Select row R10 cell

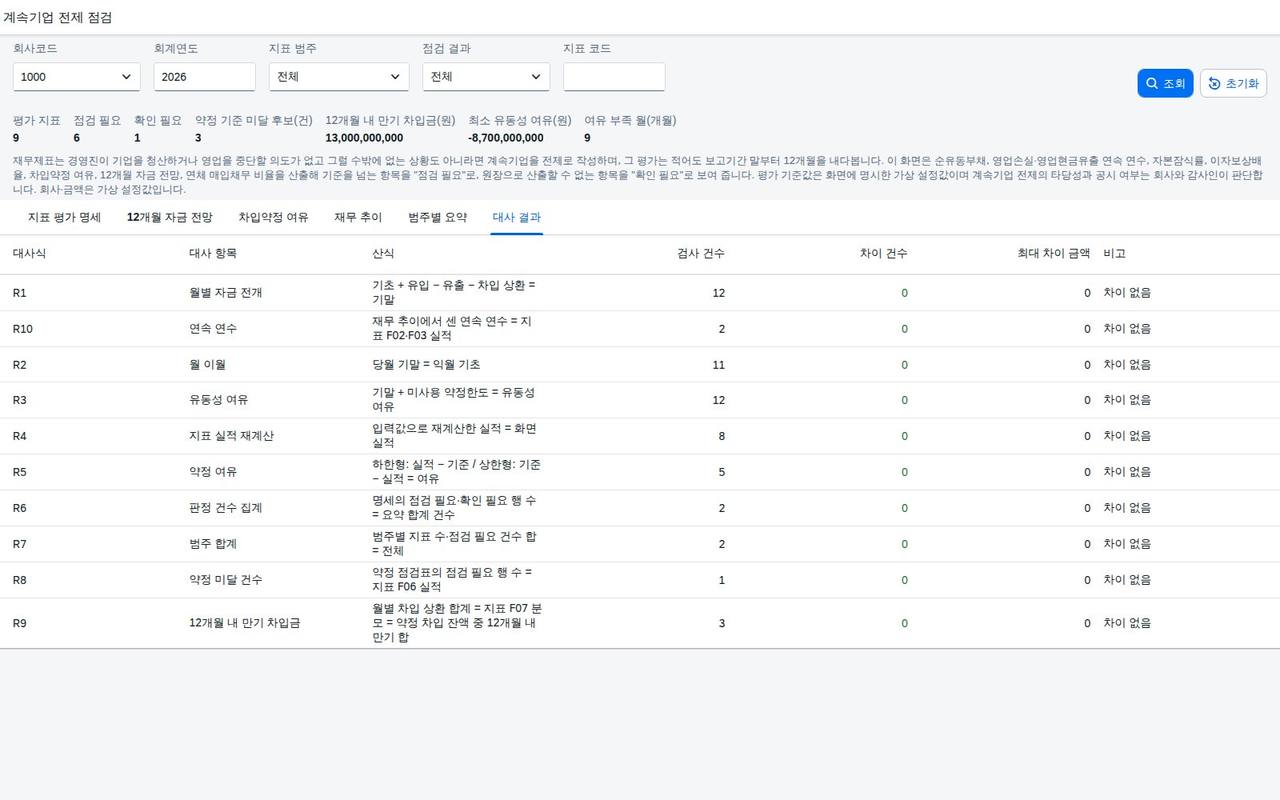(x=23, y=329)
